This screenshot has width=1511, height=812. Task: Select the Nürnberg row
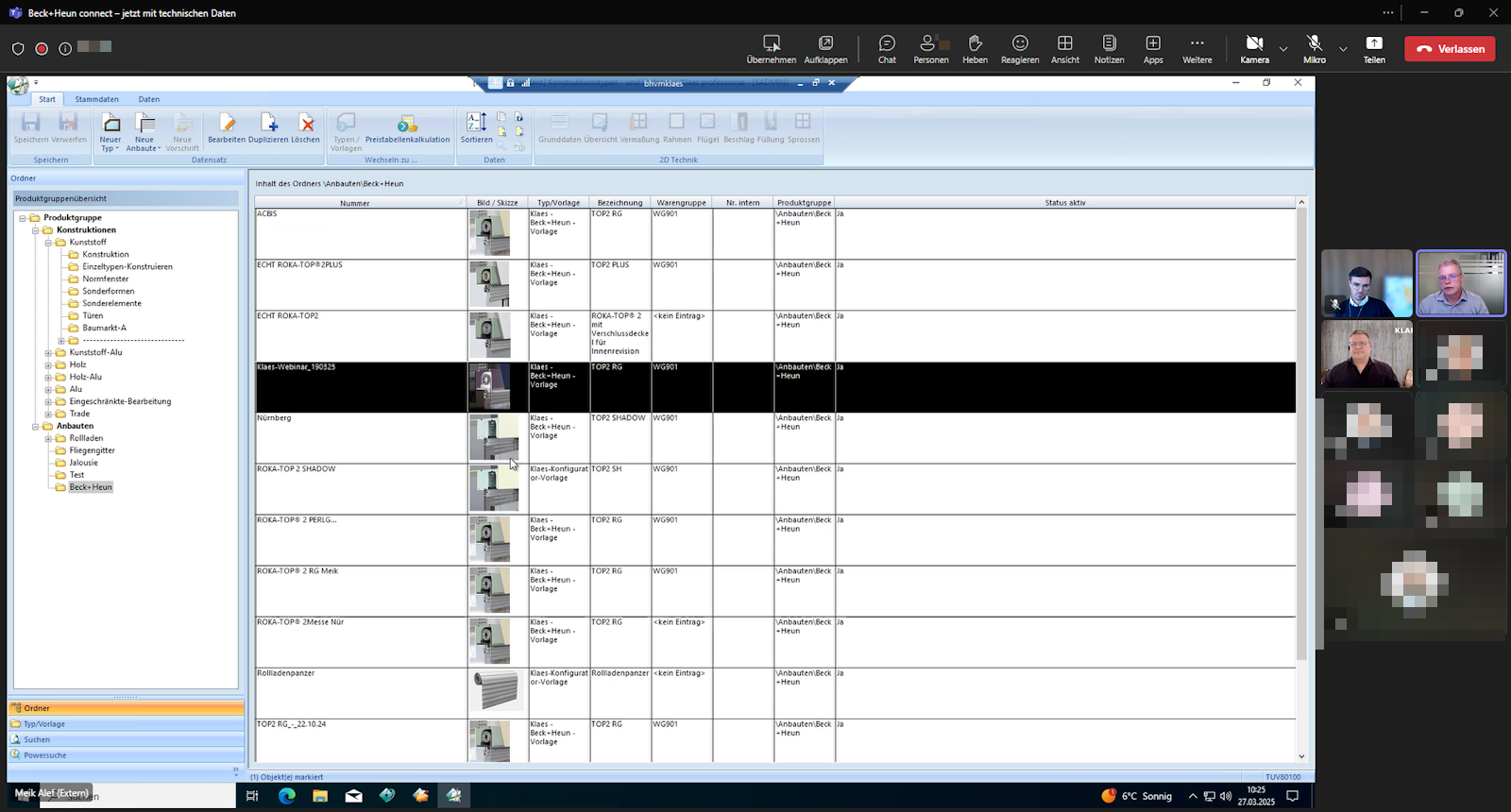774,437
